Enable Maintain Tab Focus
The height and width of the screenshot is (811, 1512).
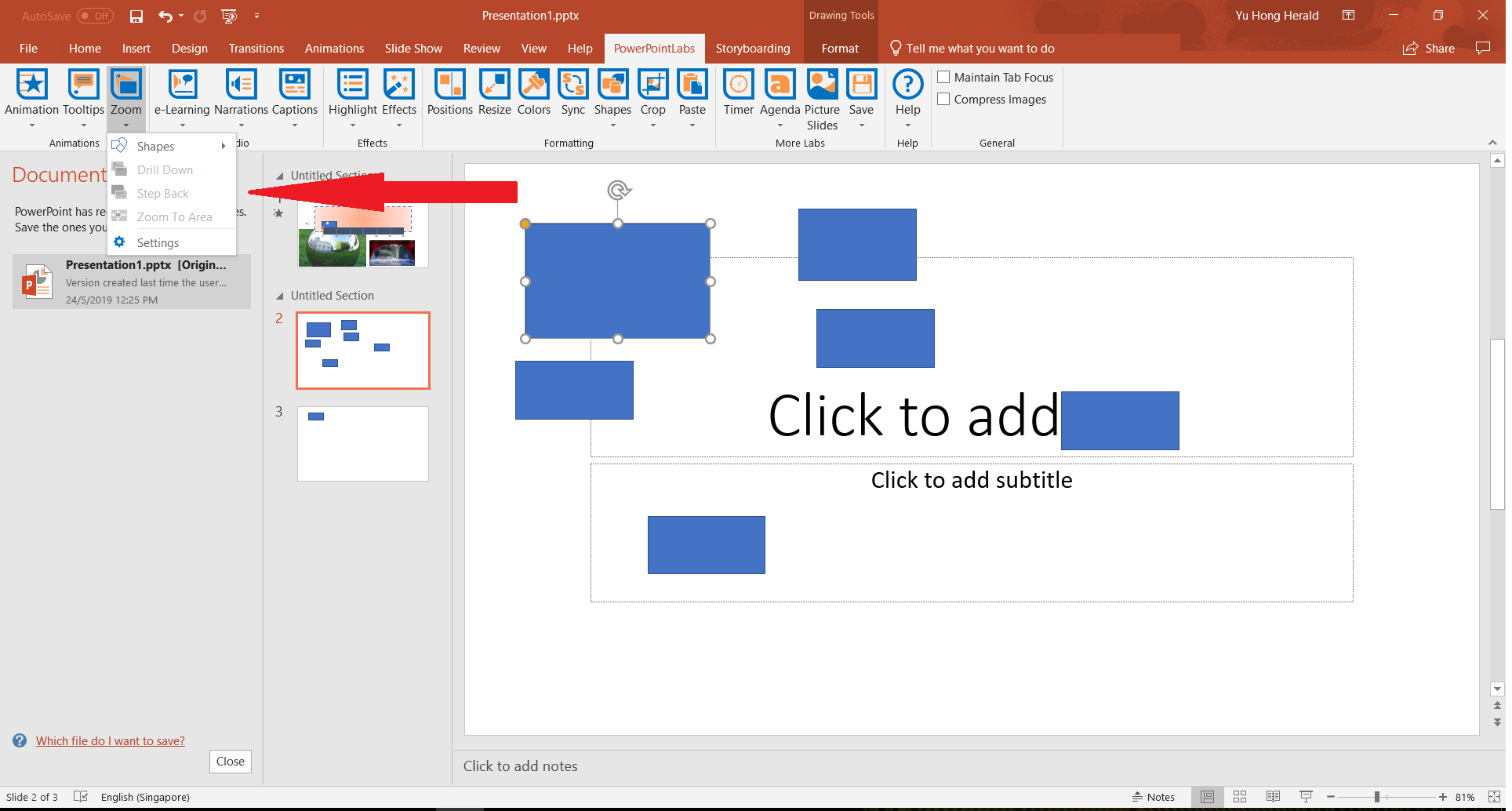[944, 77]
